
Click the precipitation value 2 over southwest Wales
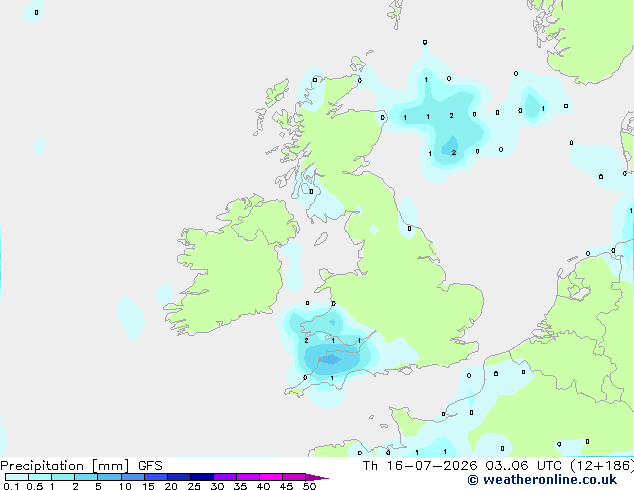click(x=306, y=341)
